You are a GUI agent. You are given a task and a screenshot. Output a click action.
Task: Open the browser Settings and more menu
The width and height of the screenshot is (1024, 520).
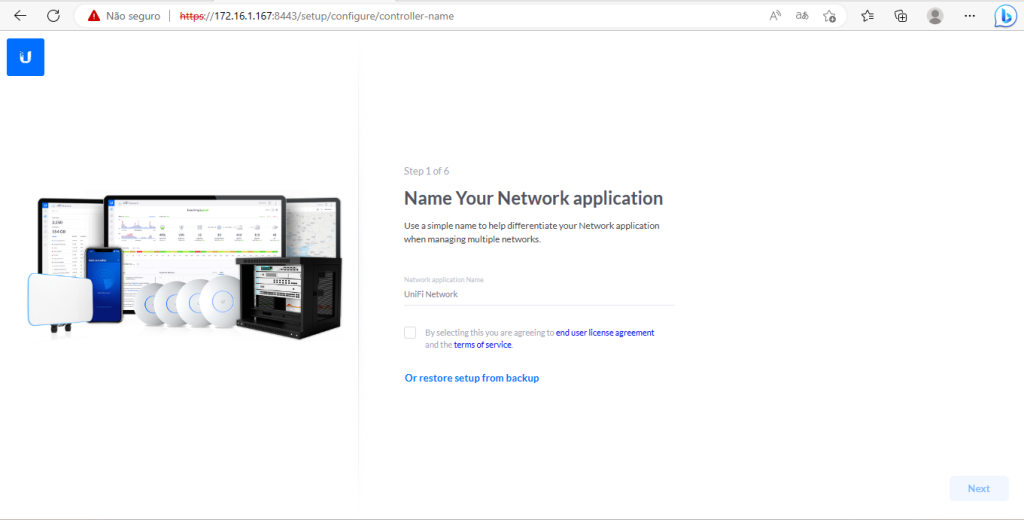tap(969, 16)
